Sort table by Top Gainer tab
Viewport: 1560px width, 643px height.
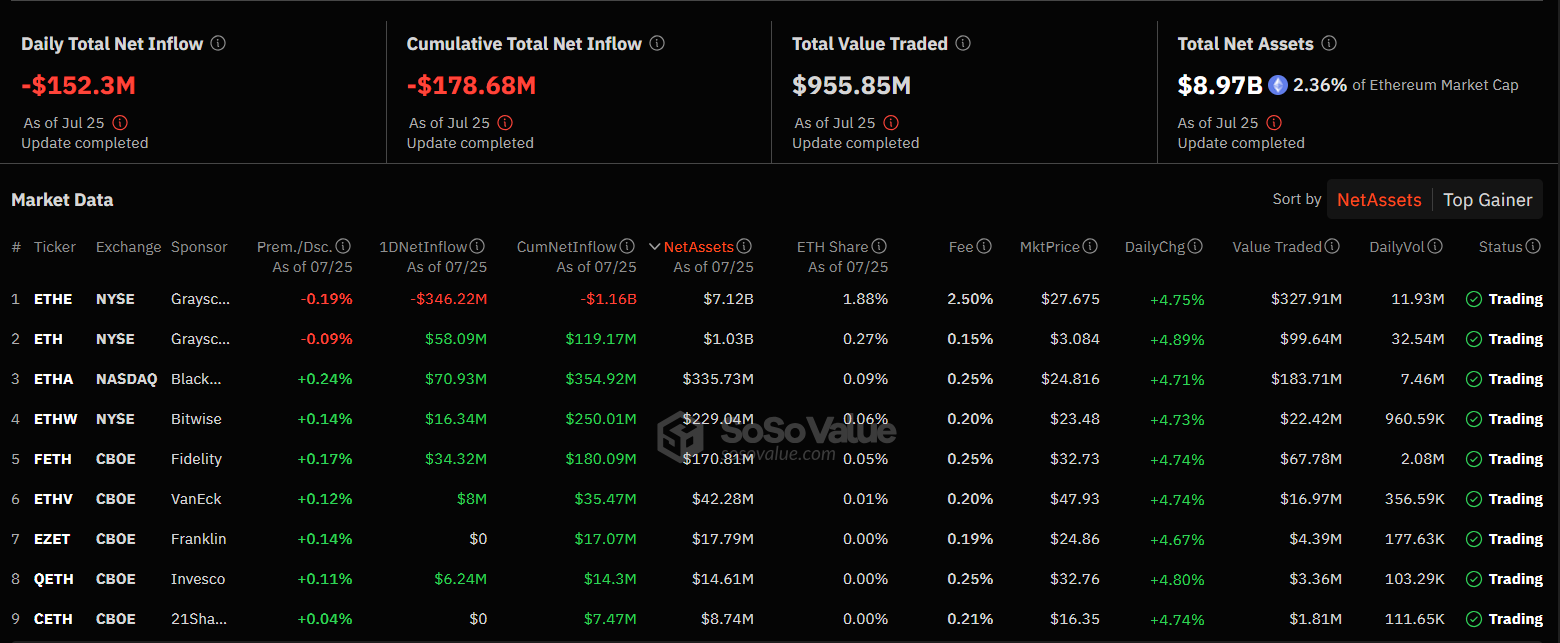point(1488,200)
